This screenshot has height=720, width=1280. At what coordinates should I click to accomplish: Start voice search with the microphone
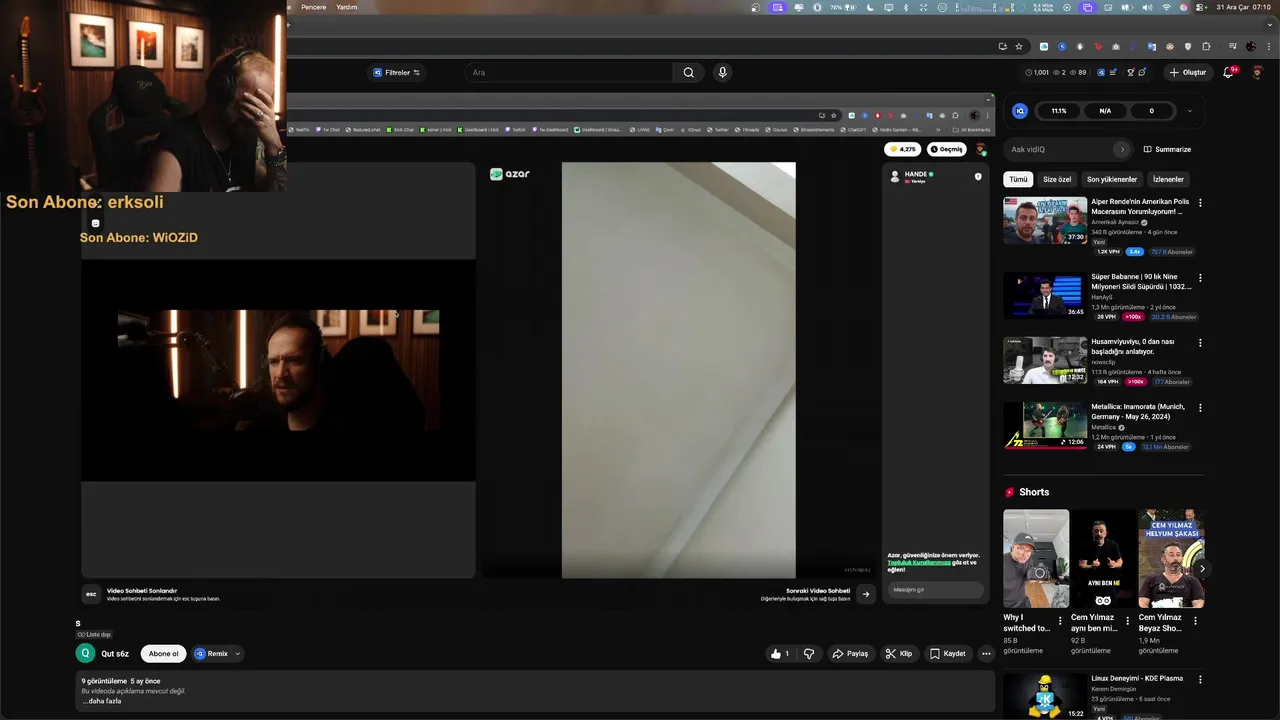coord(722,72)
